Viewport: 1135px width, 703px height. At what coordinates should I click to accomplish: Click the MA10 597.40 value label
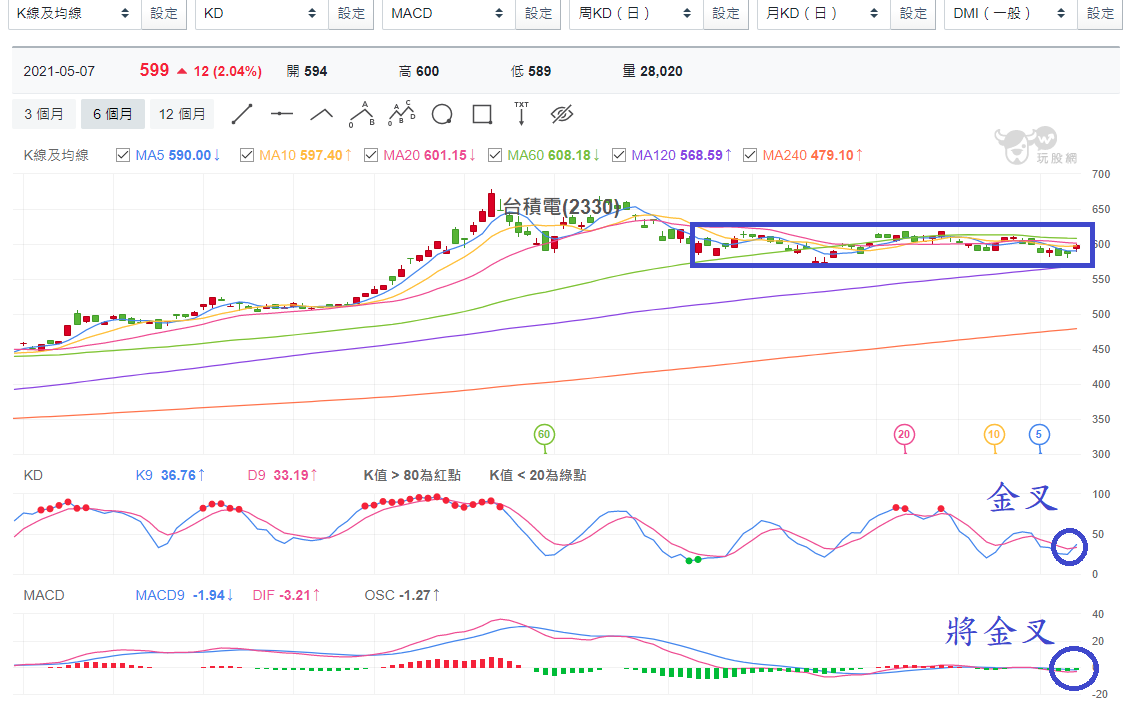[x=305, y=155]
